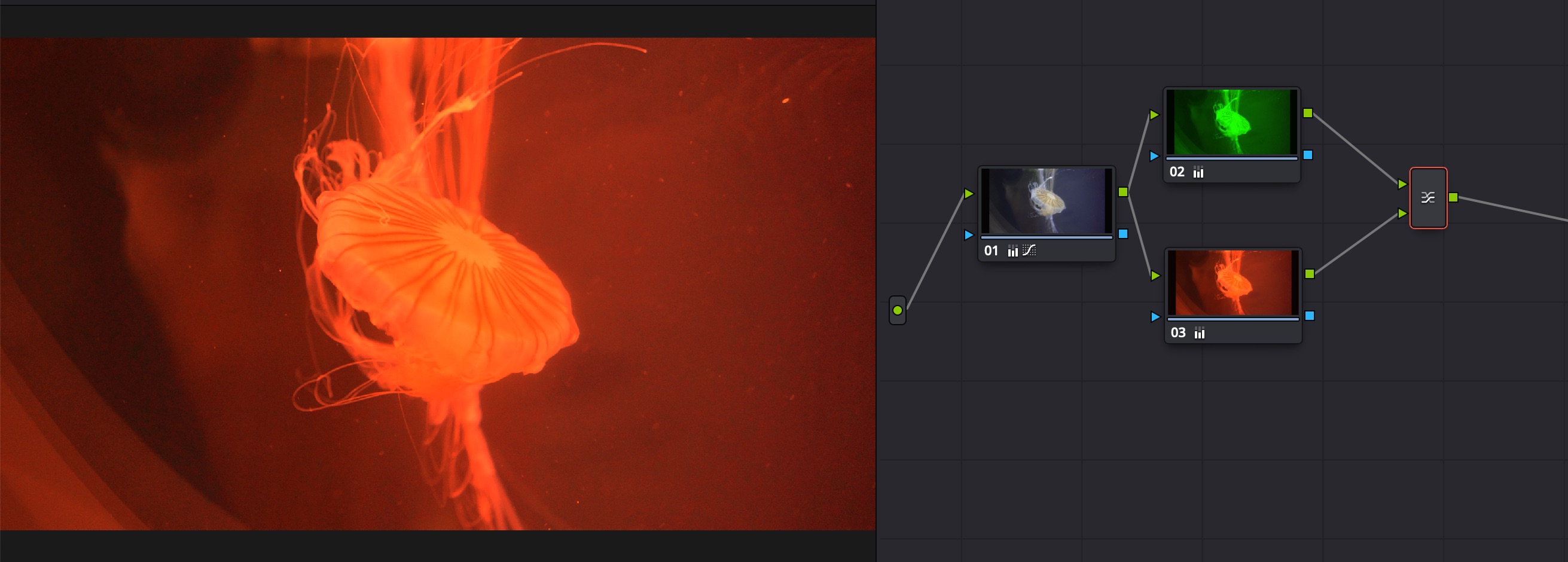Click the mixer node's lower input triangle
This screenshot has height=562, width=1568.
pyautogui.click(x=1402, y=213)
